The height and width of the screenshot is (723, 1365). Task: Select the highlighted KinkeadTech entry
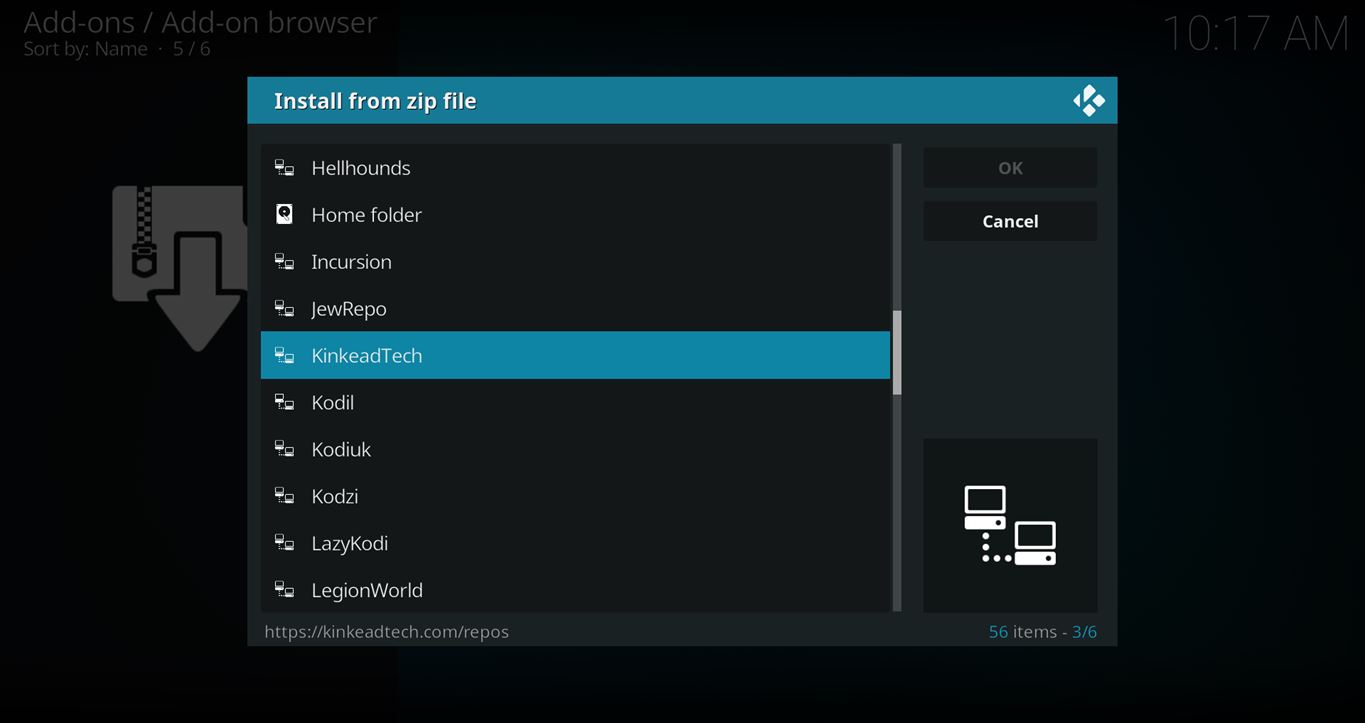[x=367, y=356]
